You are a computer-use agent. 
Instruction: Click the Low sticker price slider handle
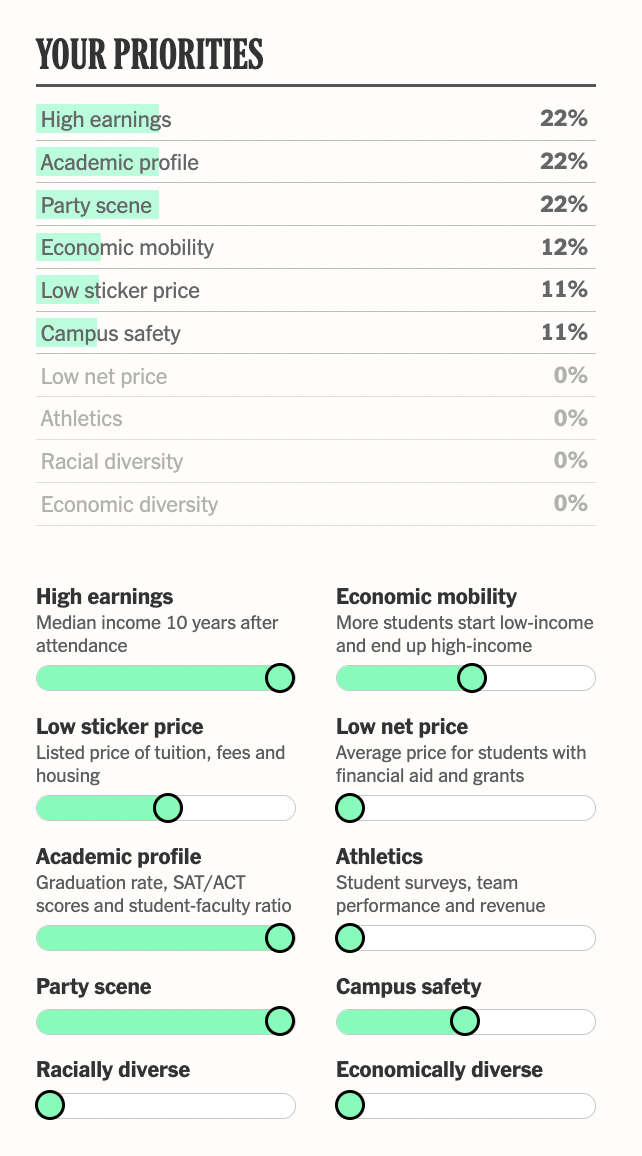168,808
